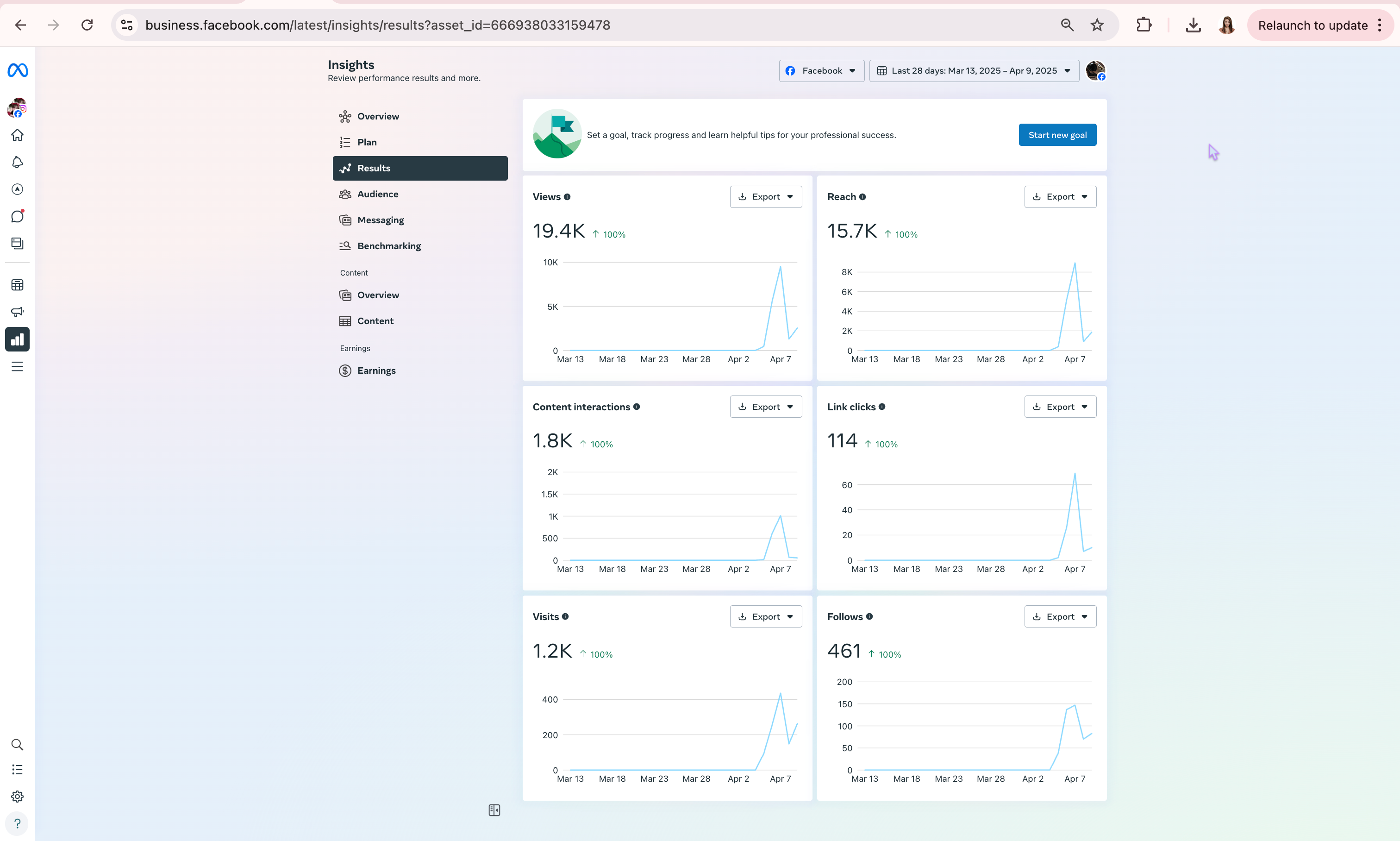Open the Reach Export dropdown
This screenshot has width=1400, height=841.
tap(1060, 197)
